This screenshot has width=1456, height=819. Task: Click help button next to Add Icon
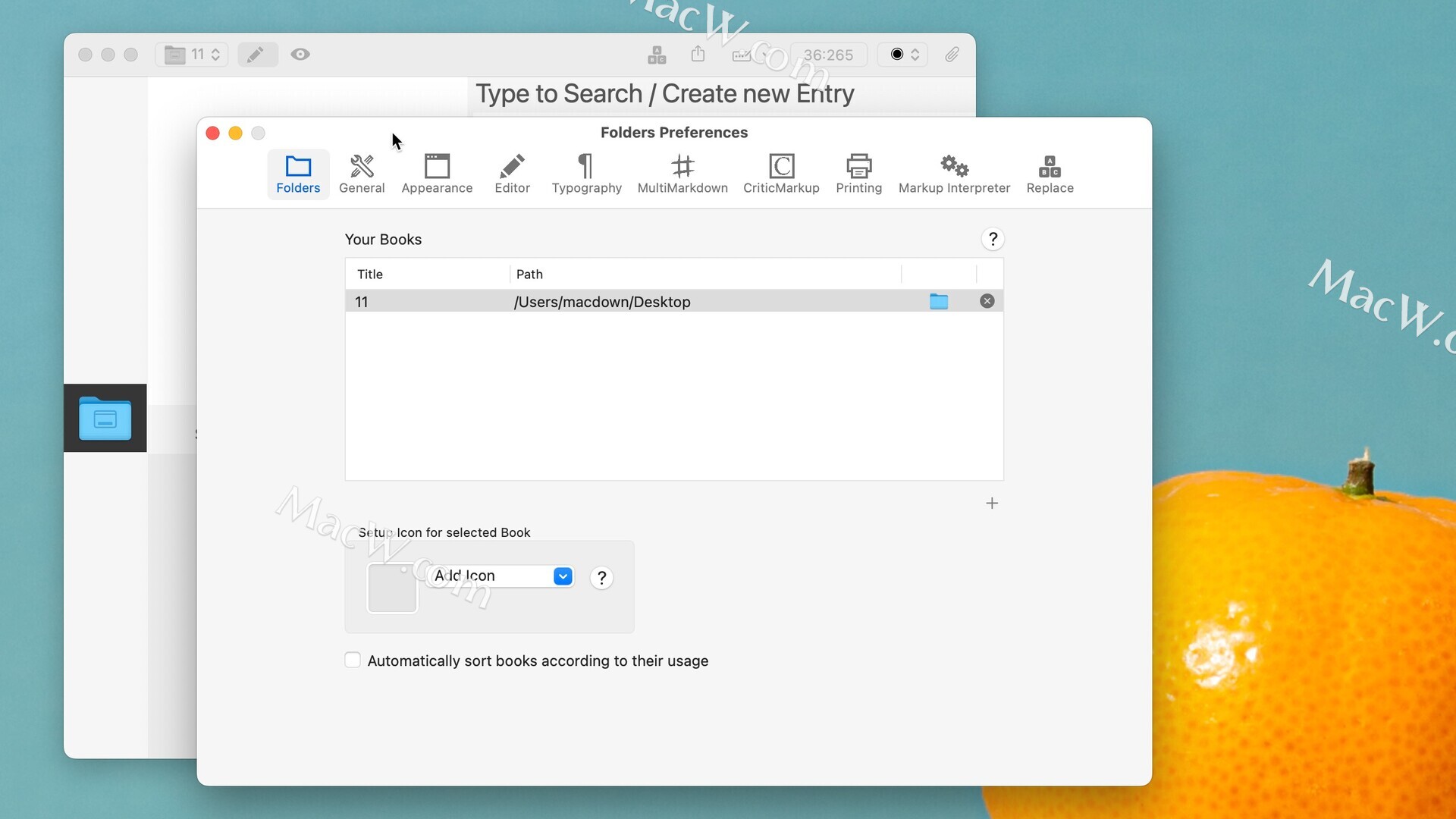pos(601,578)
